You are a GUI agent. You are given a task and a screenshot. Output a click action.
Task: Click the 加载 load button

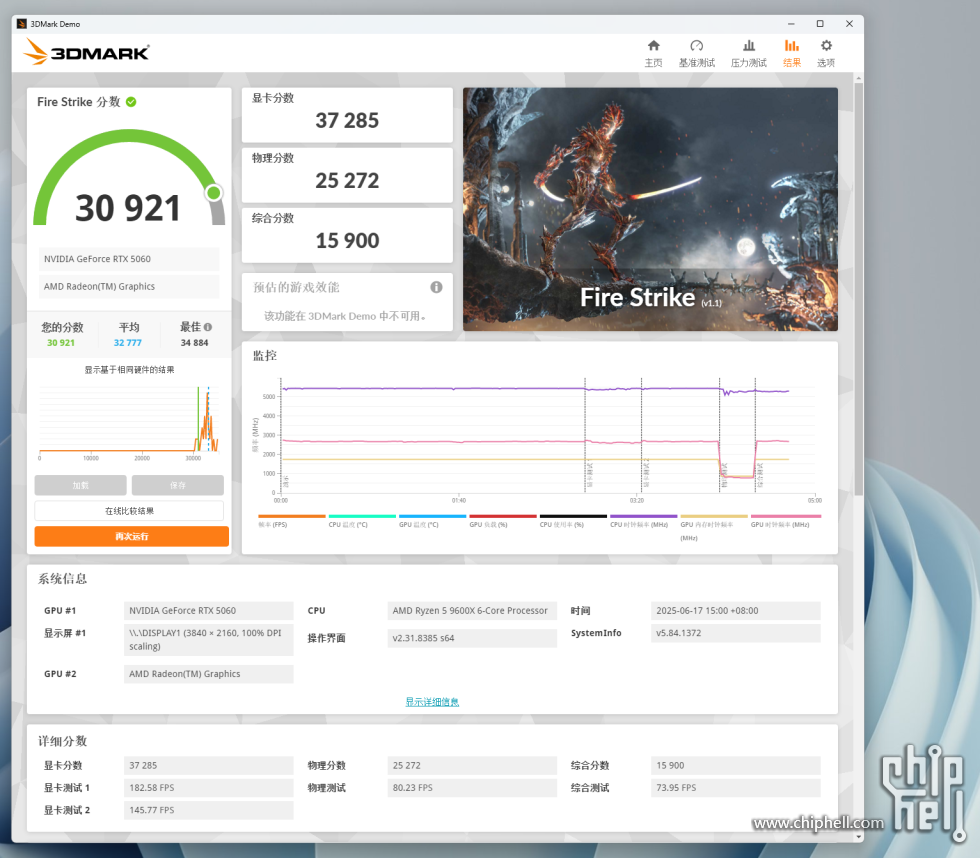81,485
